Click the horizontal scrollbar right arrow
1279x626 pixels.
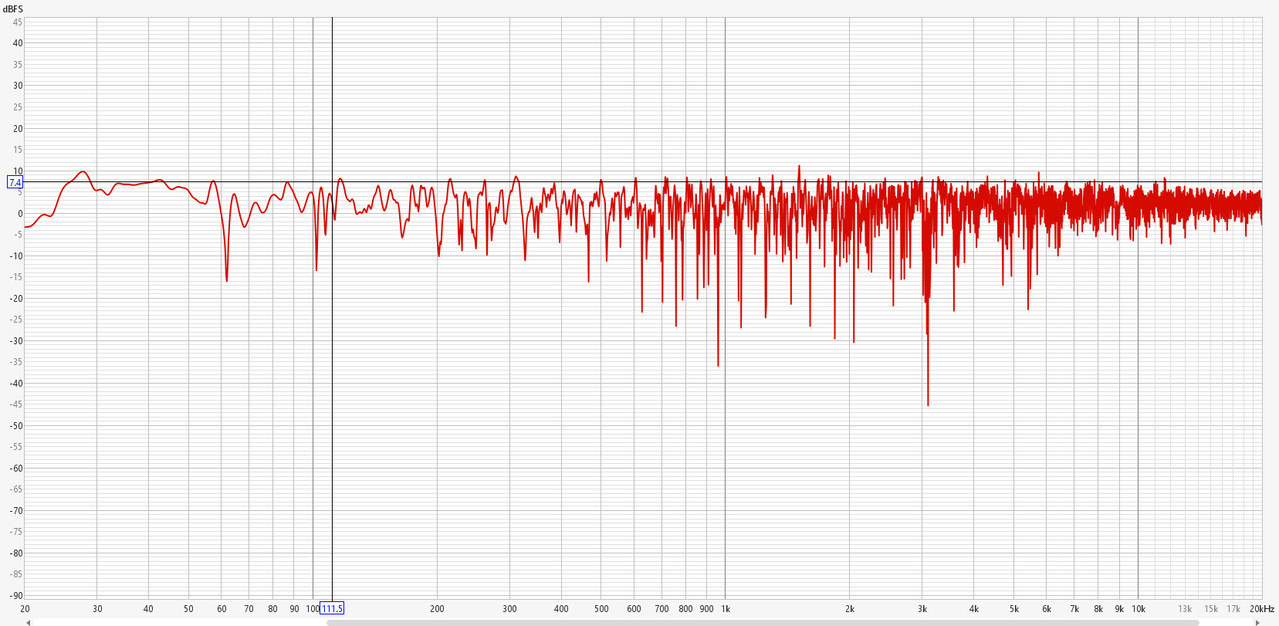1257,622
